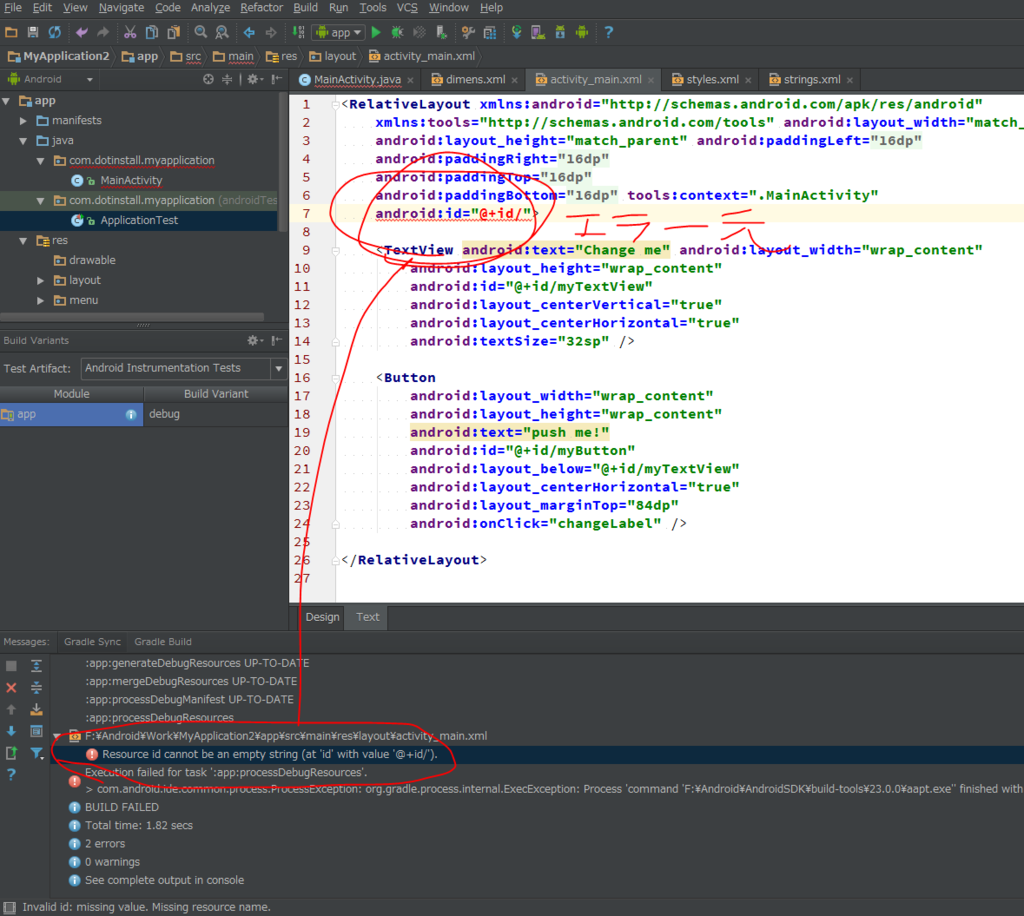
Task: Expand the manifests folder node
Action: (24, 121)
